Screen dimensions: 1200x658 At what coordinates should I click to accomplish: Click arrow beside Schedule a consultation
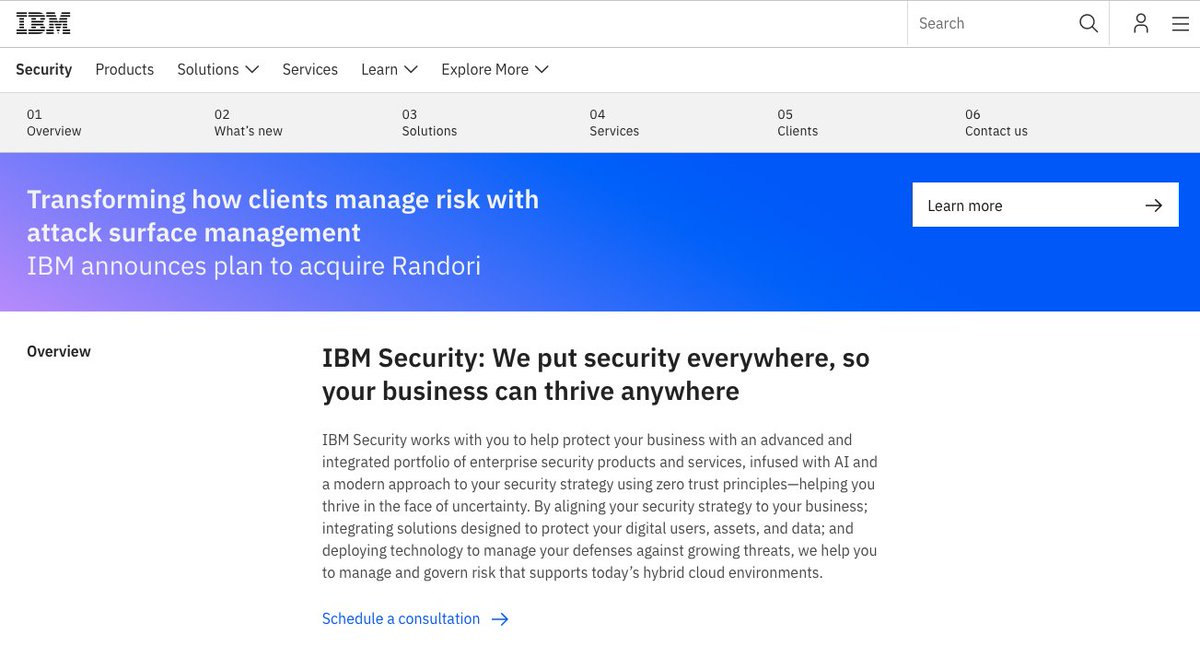tap(500, 619)
